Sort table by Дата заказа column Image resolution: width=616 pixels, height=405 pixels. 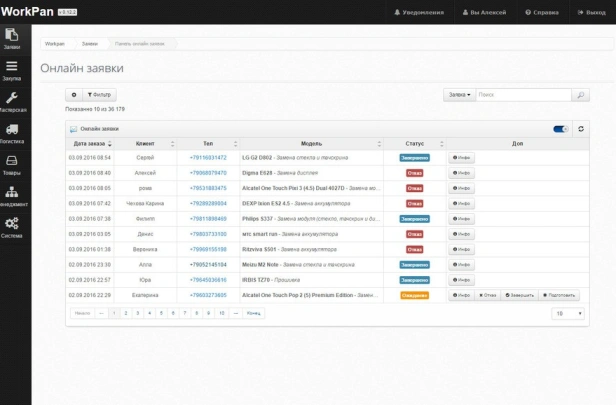tap(90, 144)
